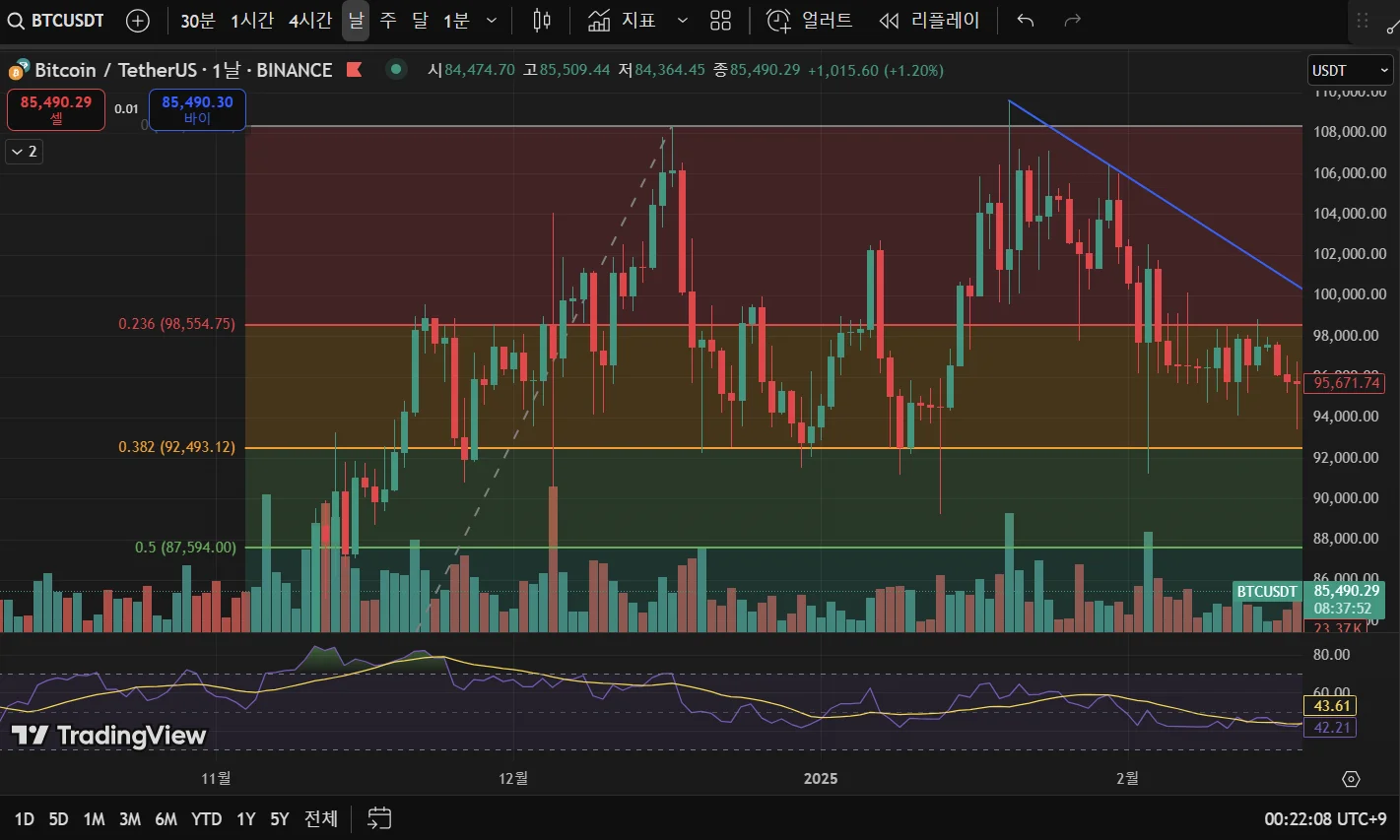
Task: Undo the last chart action
Action: tap(1026, 21)
